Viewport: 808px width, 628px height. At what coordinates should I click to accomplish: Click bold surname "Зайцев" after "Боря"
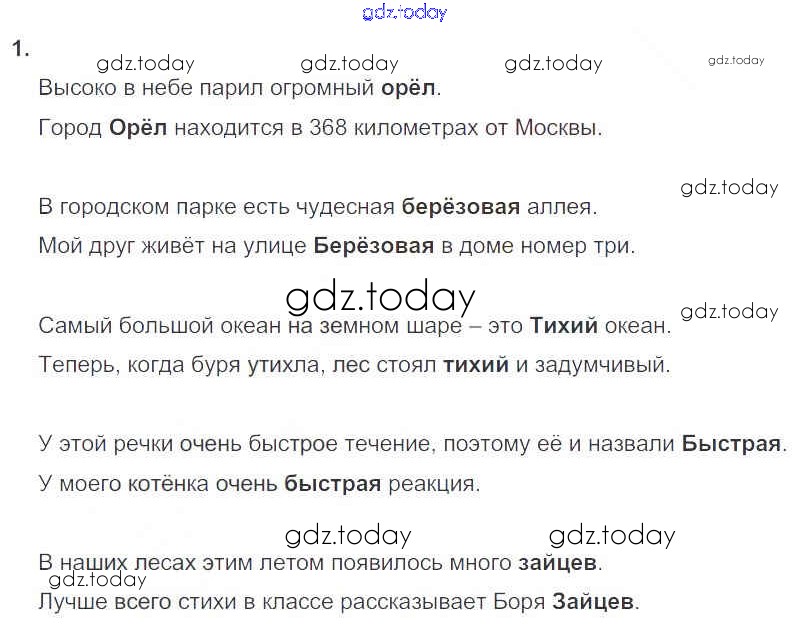(x=593, y=602)
